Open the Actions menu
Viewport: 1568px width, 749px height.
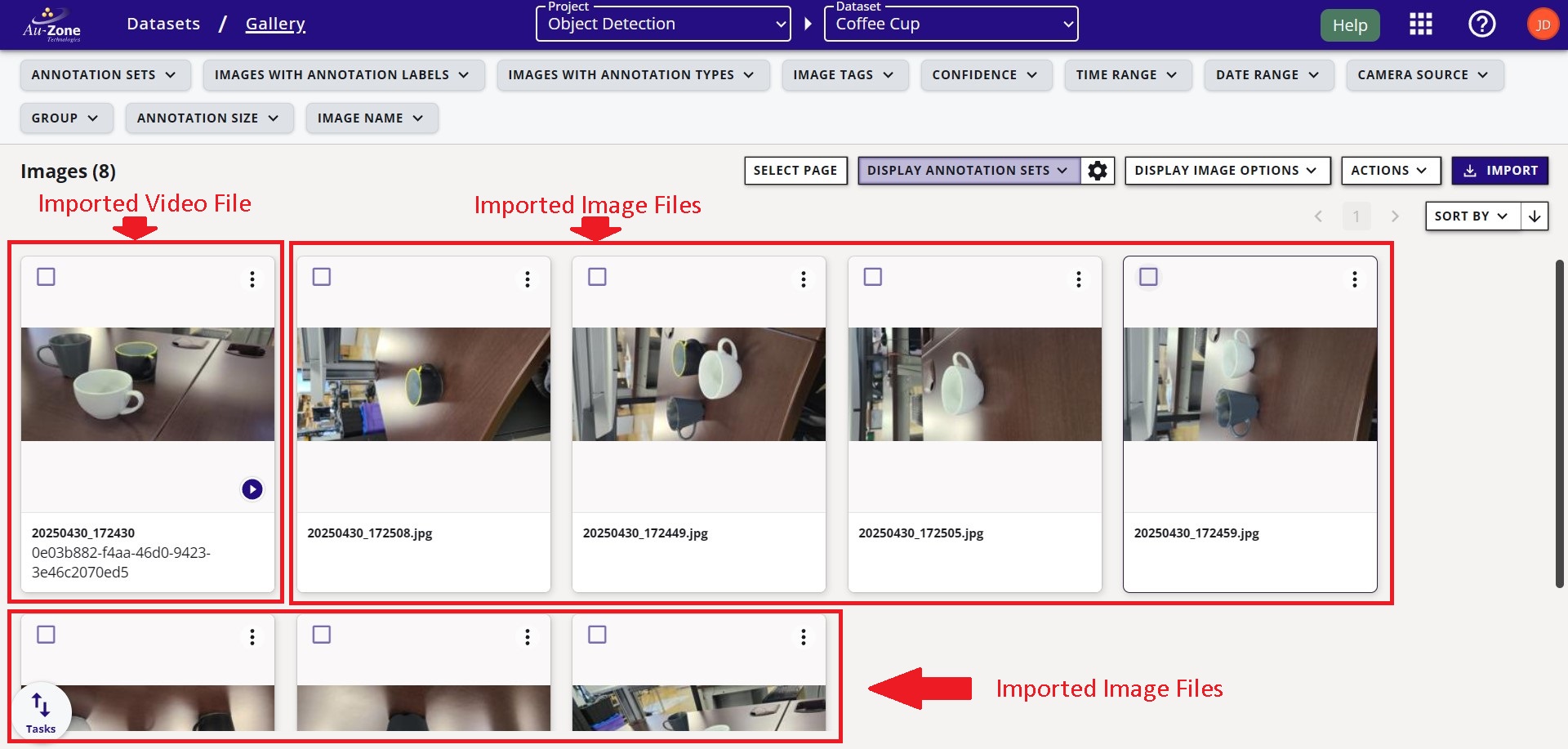(x=1390, y=171)
